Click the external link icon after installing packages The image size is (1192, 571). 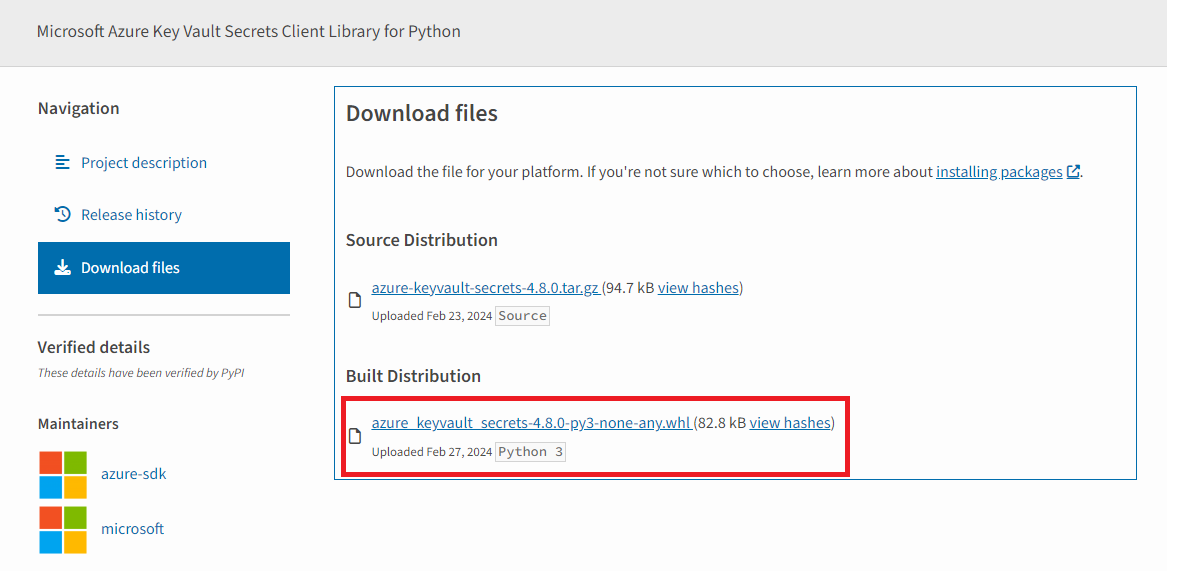point(1073,172)
